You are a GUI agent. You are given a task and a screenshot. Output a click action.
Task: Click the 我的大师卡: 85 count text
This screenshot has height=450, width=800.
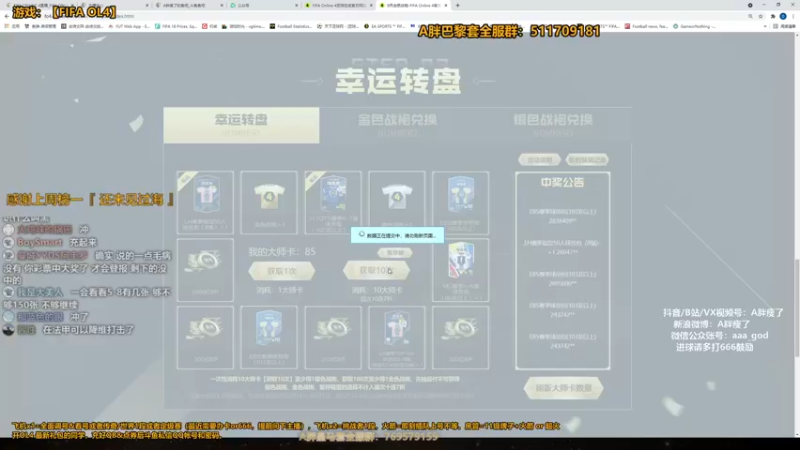(282, 252)
